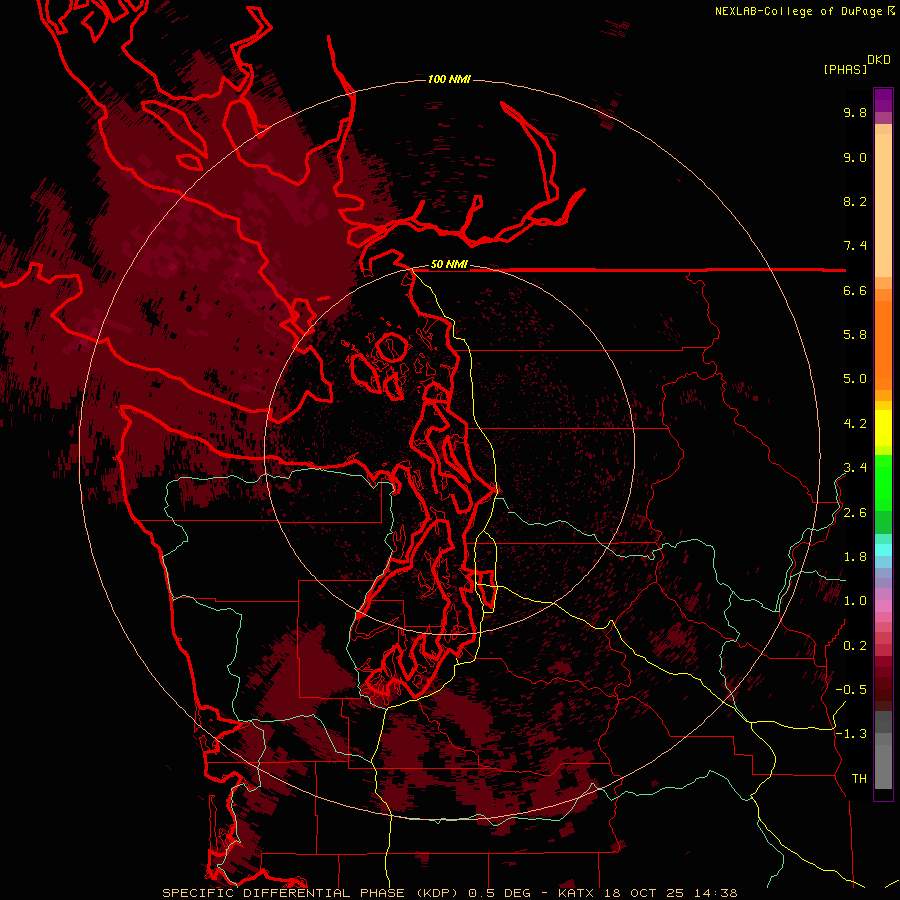Click the 5.0 scale value
Viewport: 900px width, 900px height.
(x=855, y=379)
